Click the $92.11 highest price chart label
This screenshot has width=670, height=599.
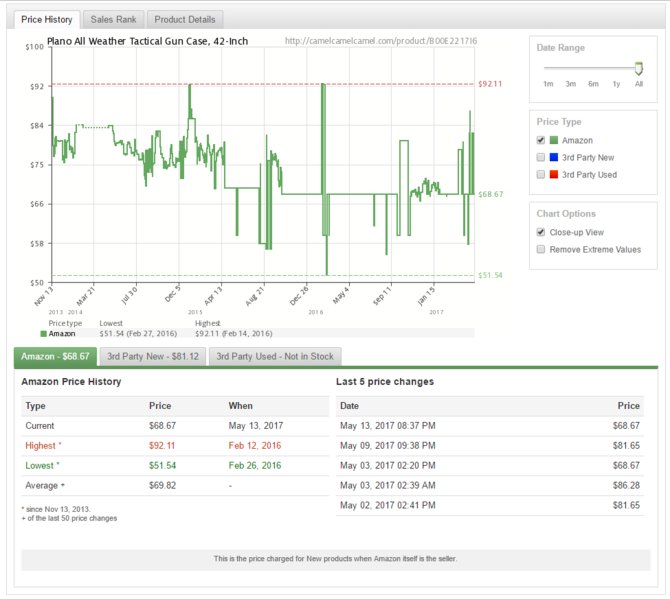point(490,84)
